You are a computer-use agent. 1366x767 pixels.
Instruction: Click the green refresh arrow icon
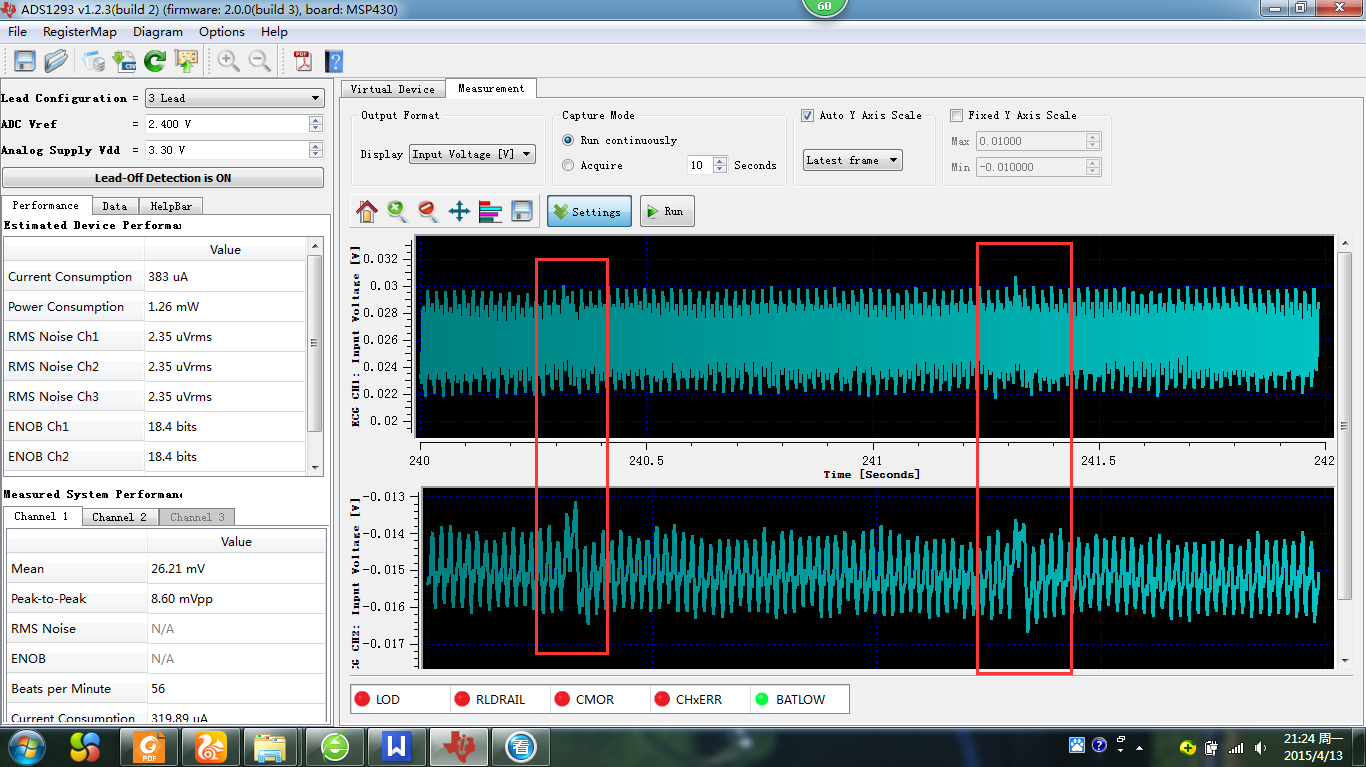coord(155,61)
